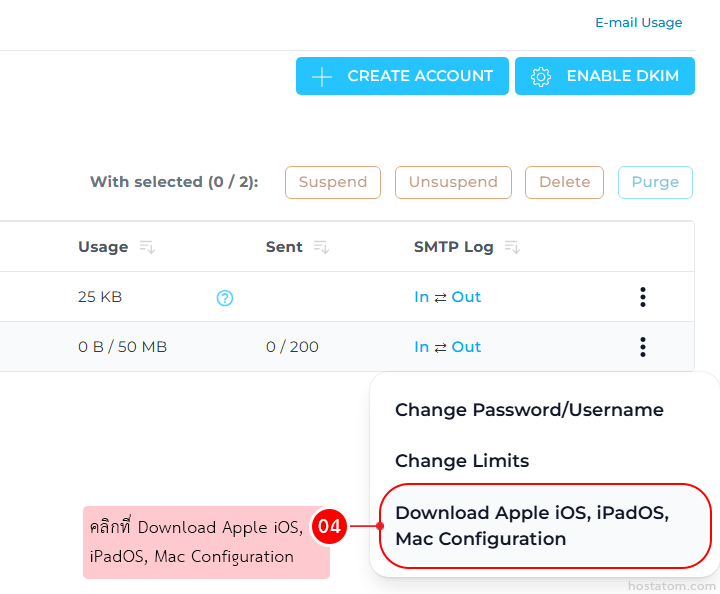
Task: Click the plus icon on Create Account
Action: coord(322,77)
